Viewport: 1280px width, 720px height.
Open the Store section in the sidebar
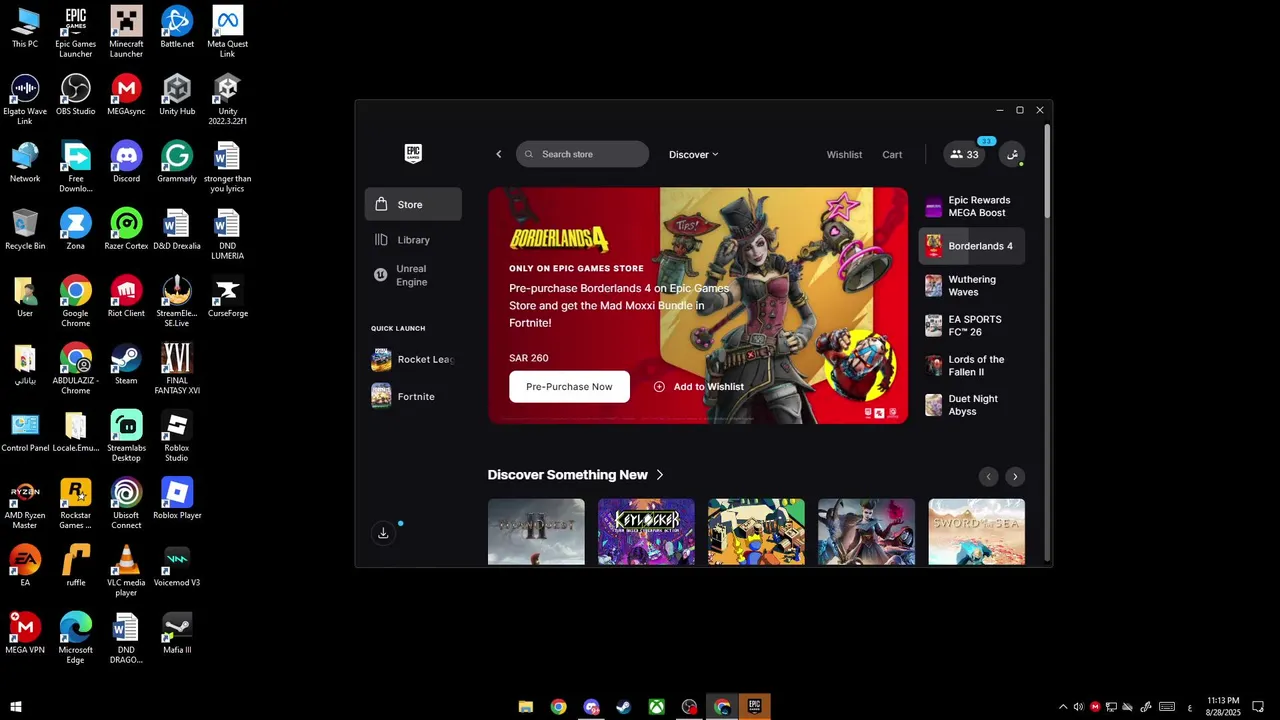[413, 204]
